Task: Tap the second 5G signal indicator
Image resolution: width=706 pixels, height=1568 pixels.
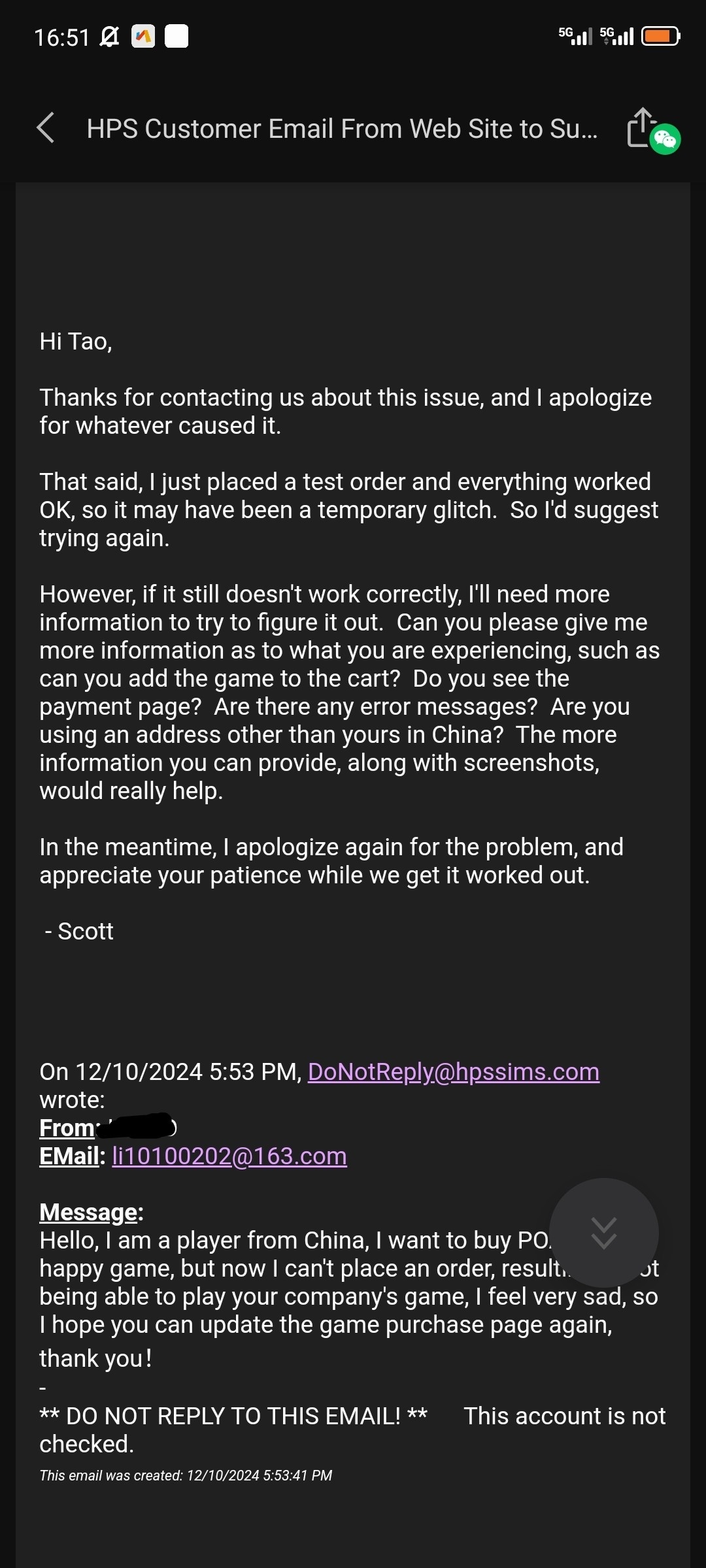Action: tap(616, 36)
